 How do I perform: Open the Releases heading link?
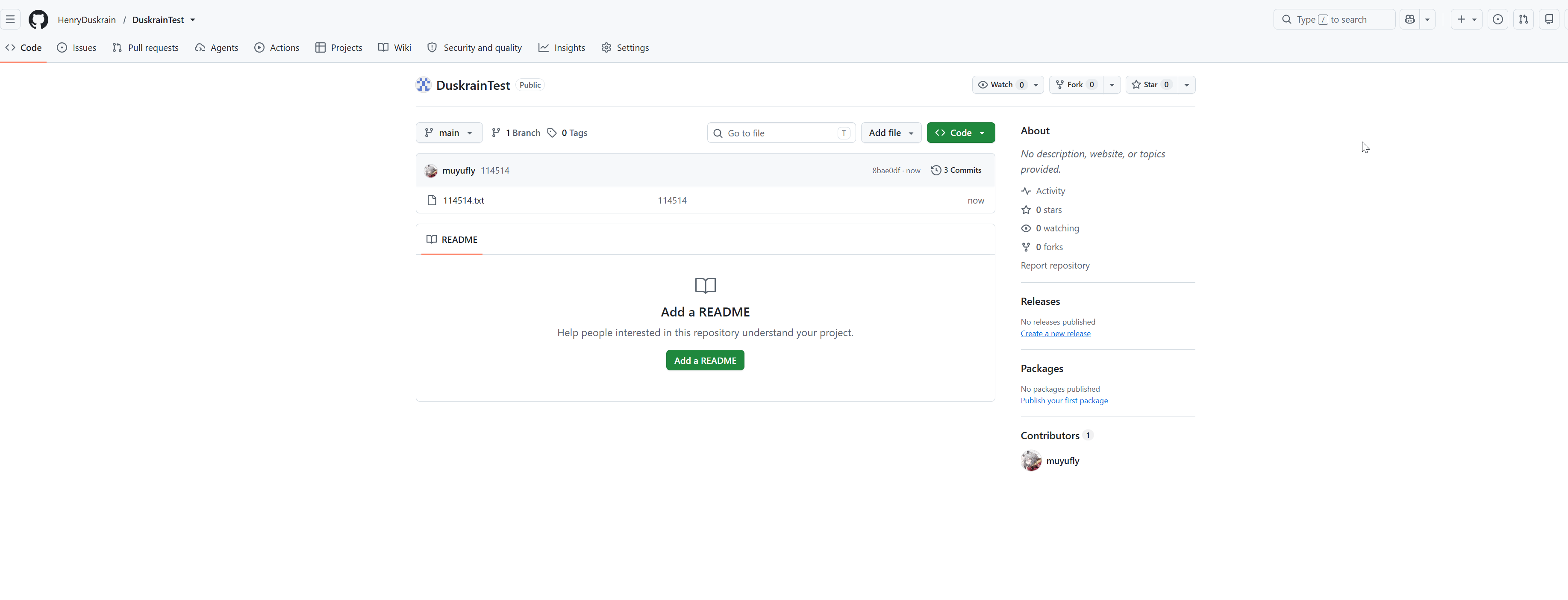tap(1040, 301)
